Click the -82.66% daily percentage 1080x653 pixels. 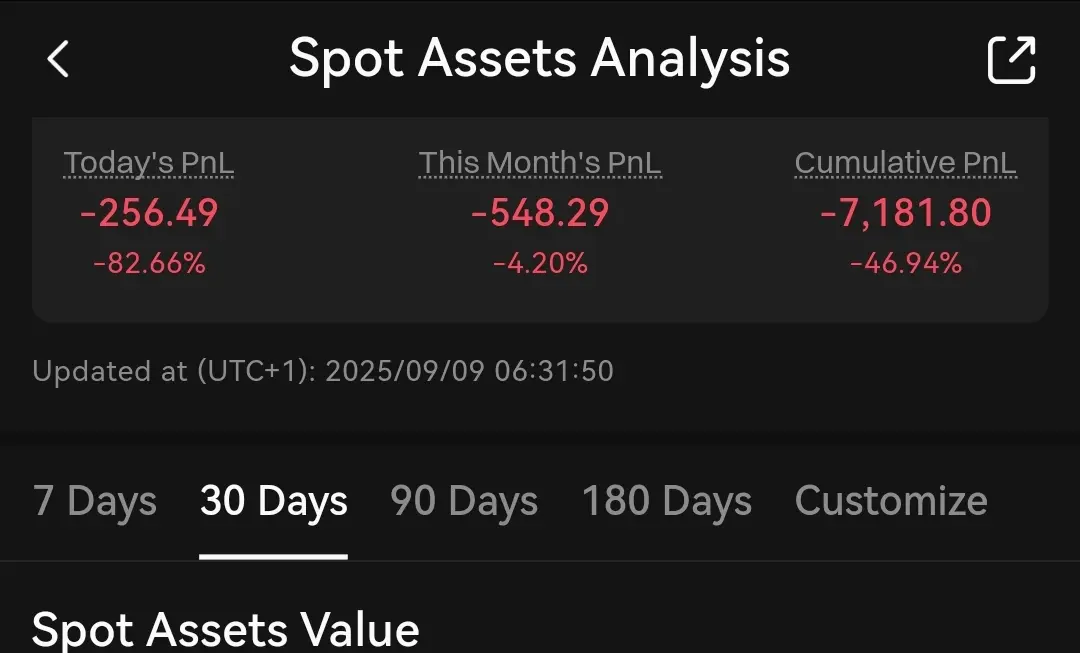click(149, 264)
